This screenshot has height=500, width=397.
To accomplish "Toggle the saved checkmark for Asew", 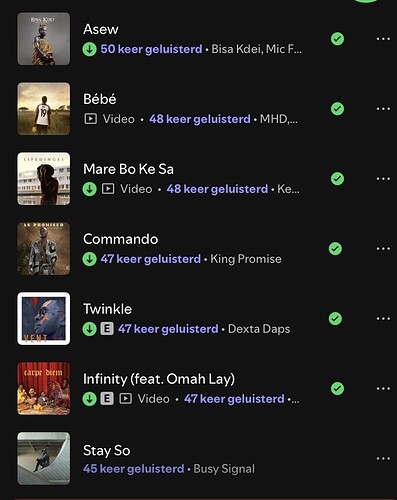I will pos(337,39).
